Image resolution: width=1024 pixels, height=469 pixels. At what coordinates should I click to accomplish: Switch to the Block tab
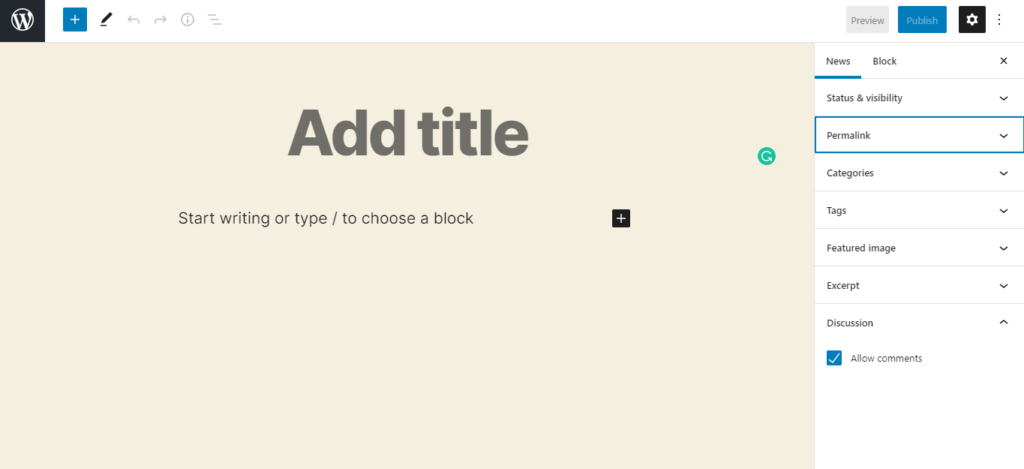(884, 61)
